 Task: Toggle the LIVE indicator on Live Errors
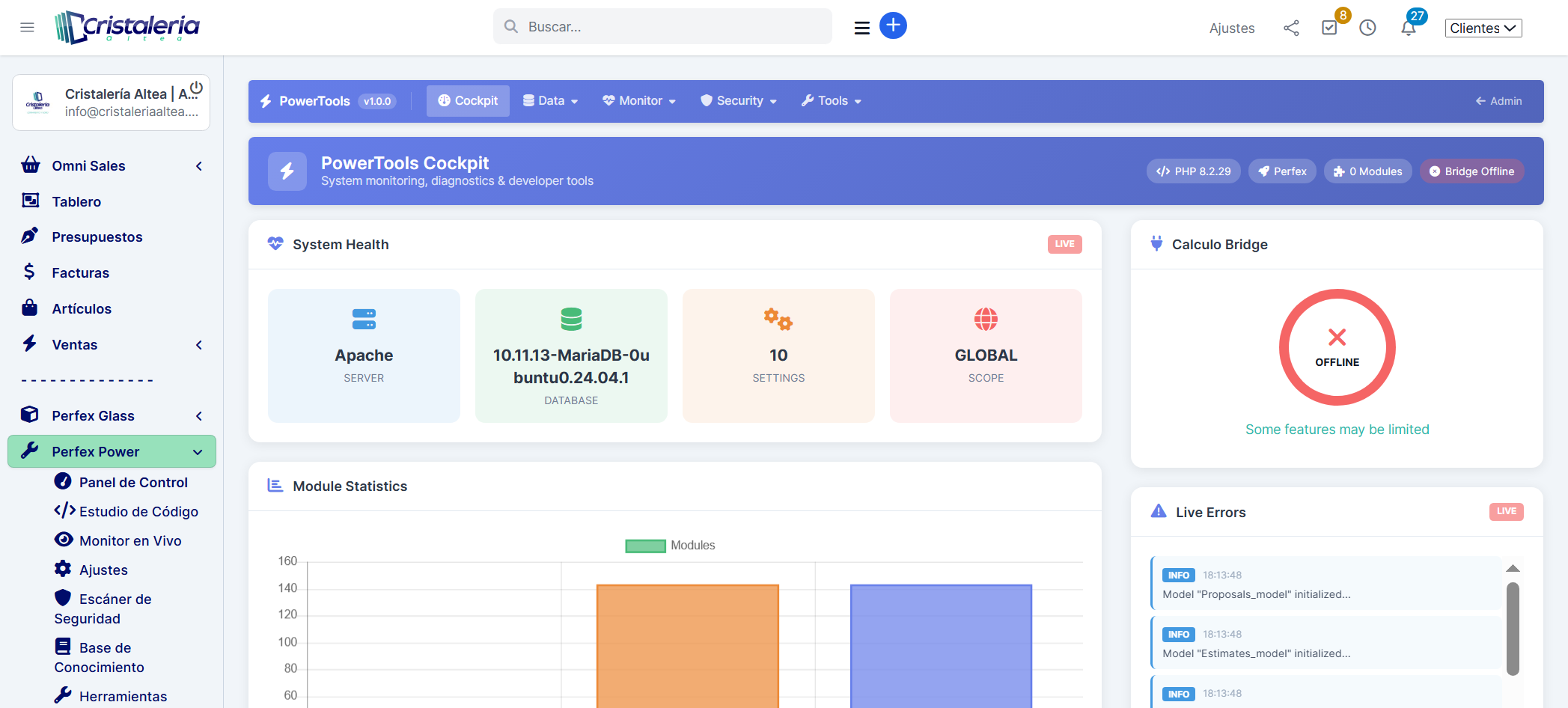pos(1506,511)
